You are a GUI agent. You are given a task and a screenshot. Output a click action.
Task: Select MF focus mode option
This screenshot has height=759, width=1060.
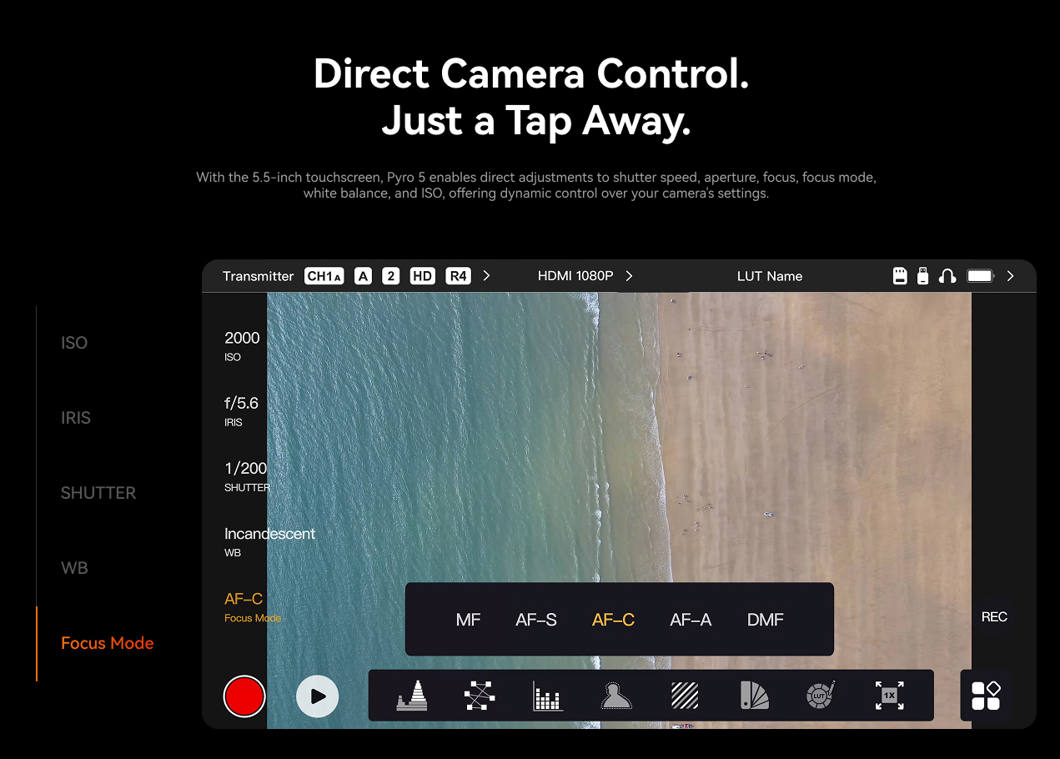(x=468, y=620)
